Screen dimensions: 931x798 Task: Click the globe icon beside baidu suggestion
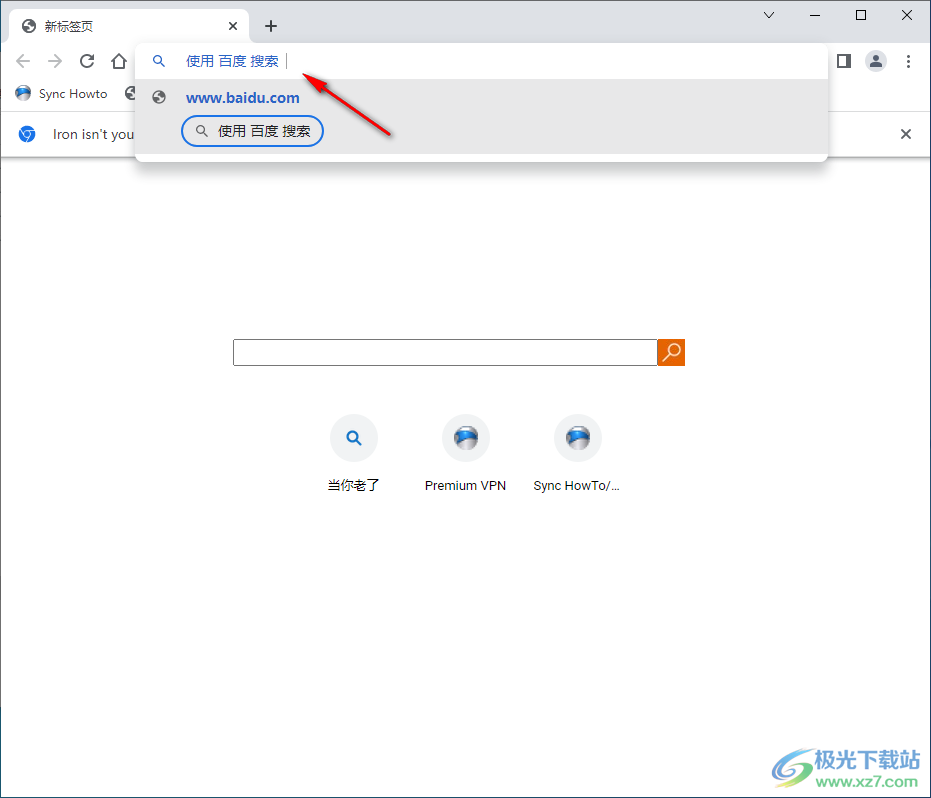coord(159,97)
